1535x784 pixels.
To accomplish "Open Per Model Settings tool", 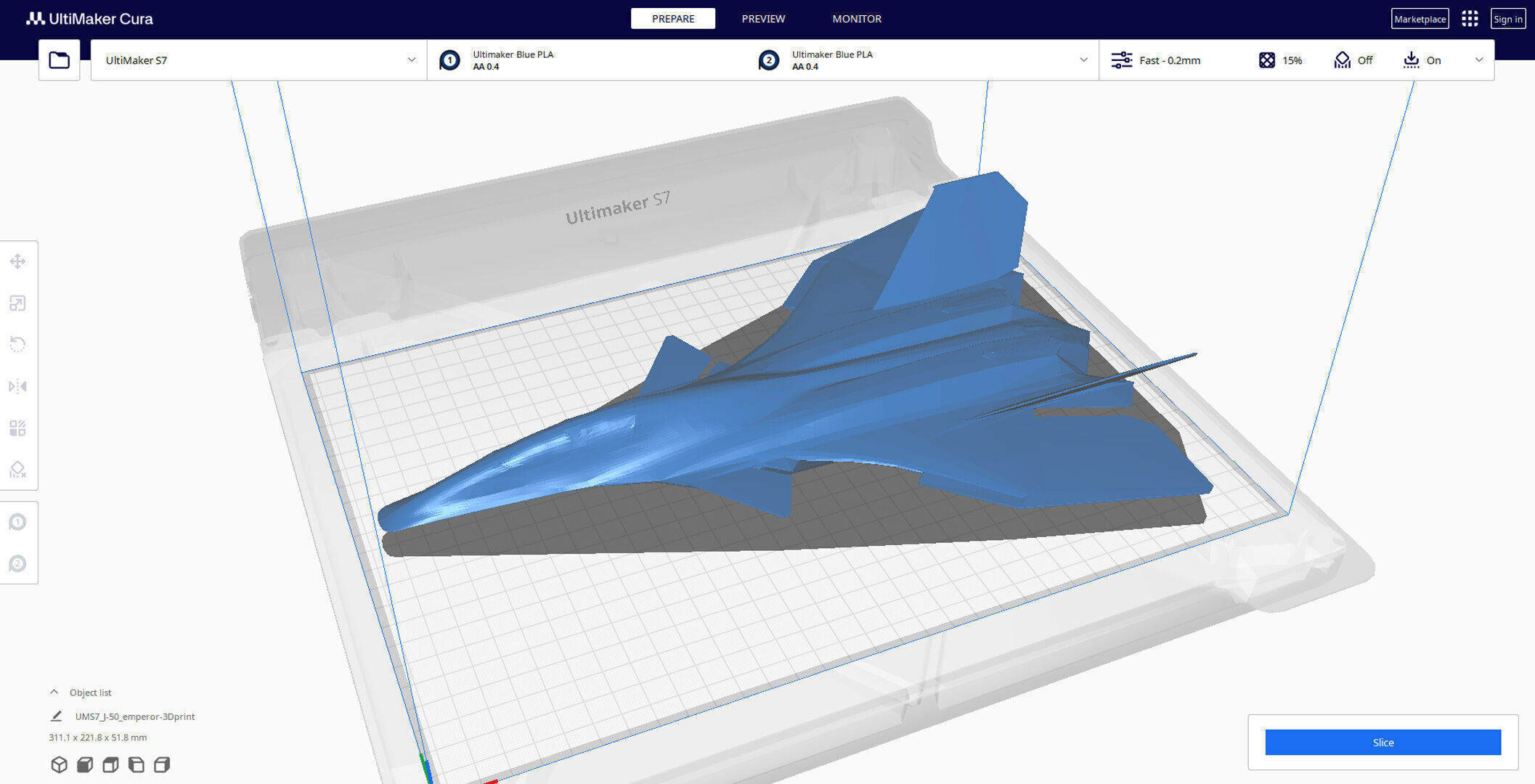I will 18,428.
